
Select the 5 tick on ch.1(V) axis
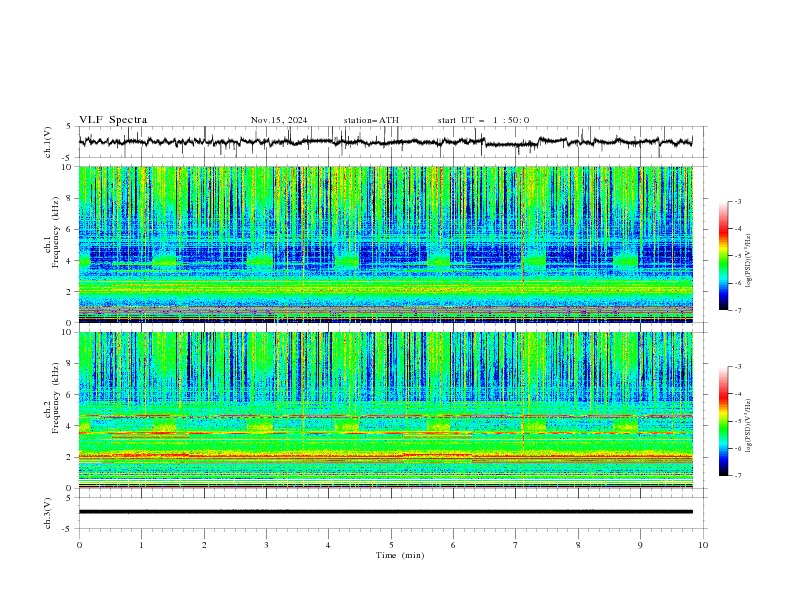[69, 126]
